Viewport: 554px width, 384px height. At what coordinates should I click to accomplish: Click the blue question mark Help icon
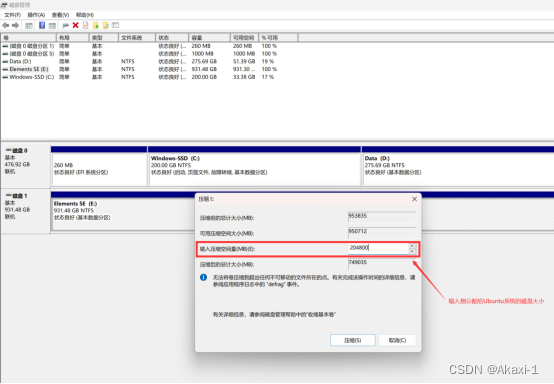[42, 25]
